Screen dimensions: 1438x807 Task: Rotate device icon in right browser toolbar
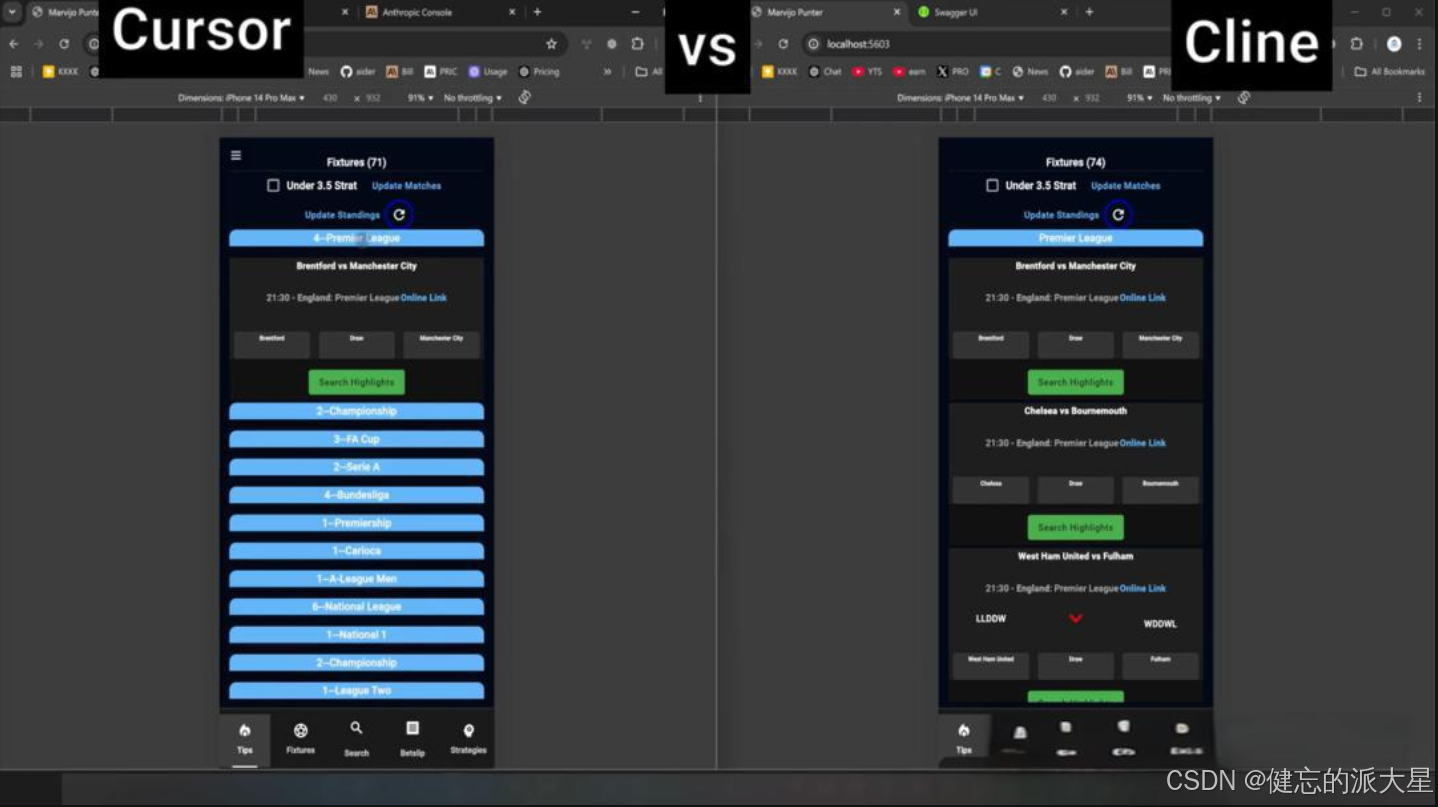pos(1244,97)
